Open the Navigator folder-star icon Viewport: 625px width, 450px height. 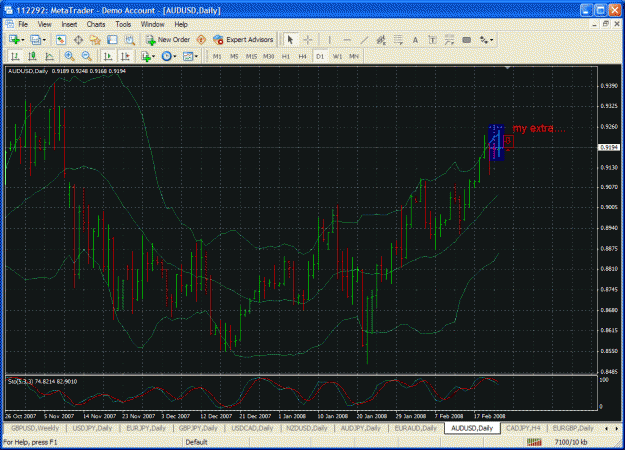[x=95, y=39]
